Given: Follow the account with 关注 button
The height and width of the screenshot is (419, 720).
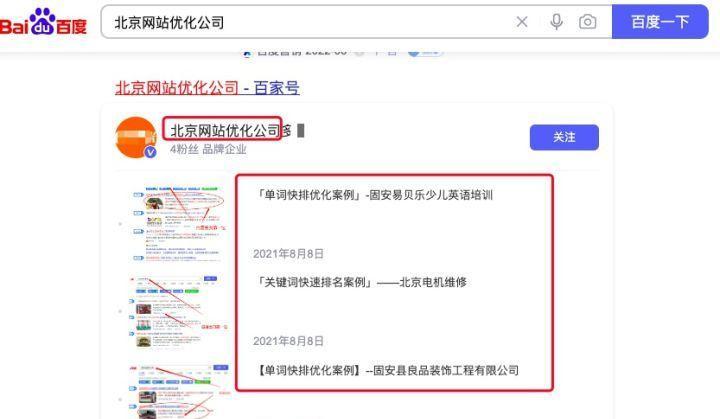Looking at the screenshot, I should tap(564, 137).
